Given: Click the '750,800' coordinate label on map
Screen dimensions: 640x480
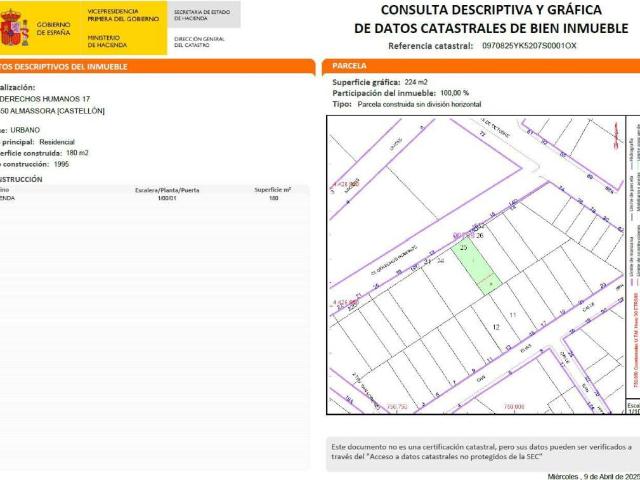Looking at the screenshot, I should (514, 407).
